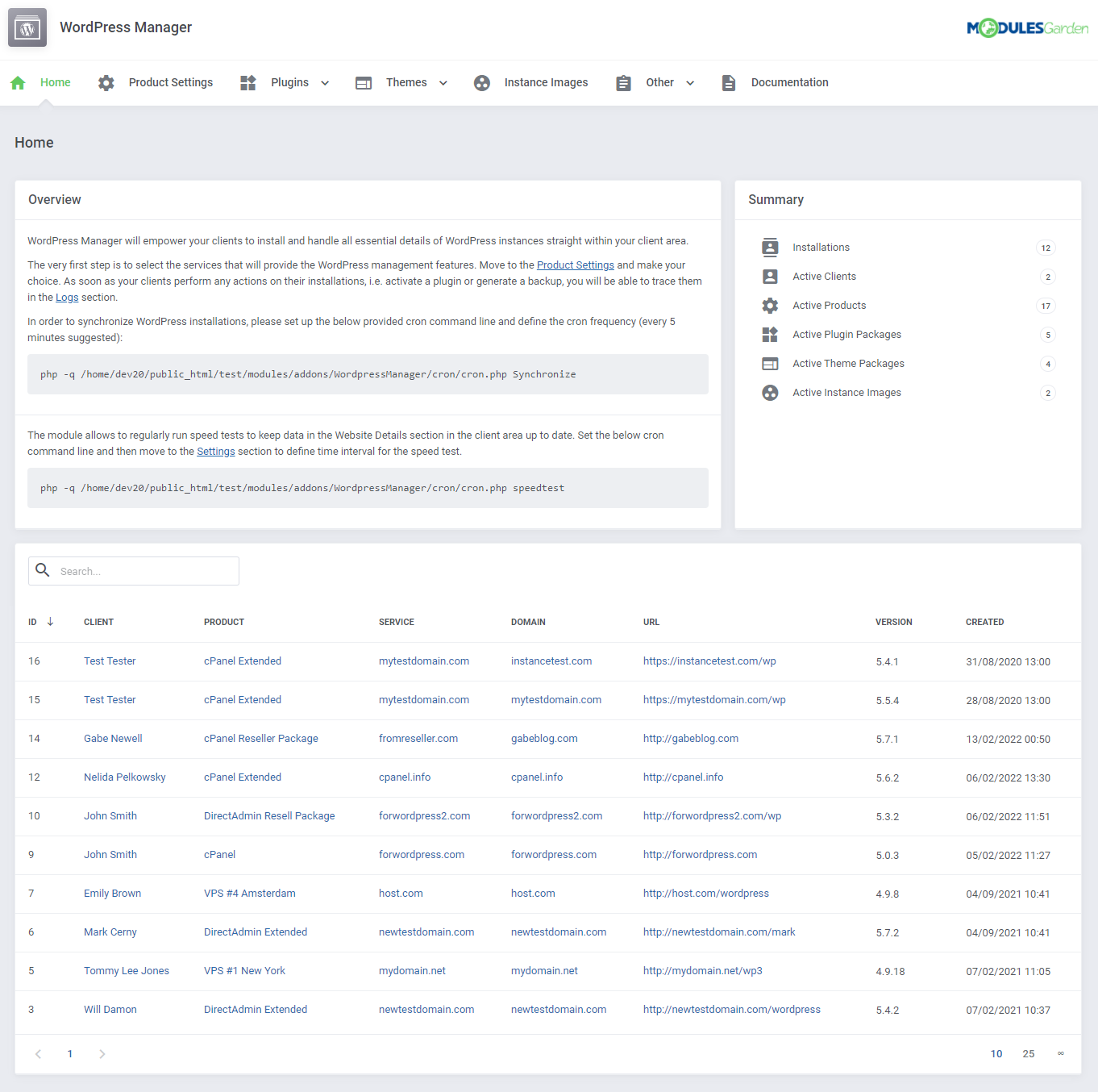Expand the Plugins dropdown chevron
Screen dimensions: 1098x1092
pyautogui.click(x=325, y=83)
